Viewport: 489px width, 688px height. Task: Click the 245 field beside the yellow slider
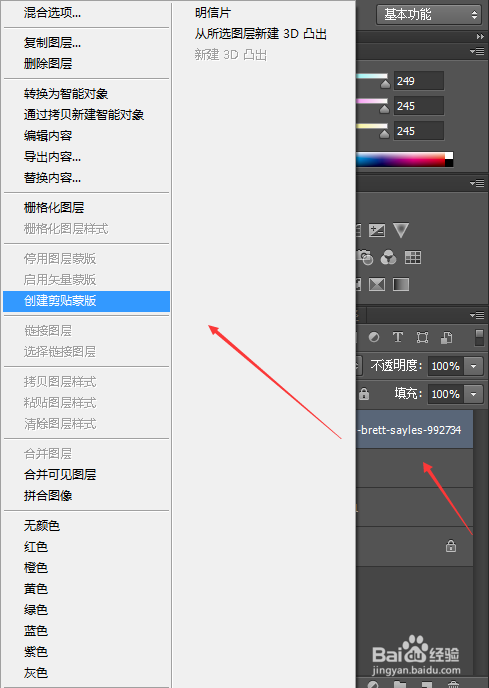coord(419,131)
